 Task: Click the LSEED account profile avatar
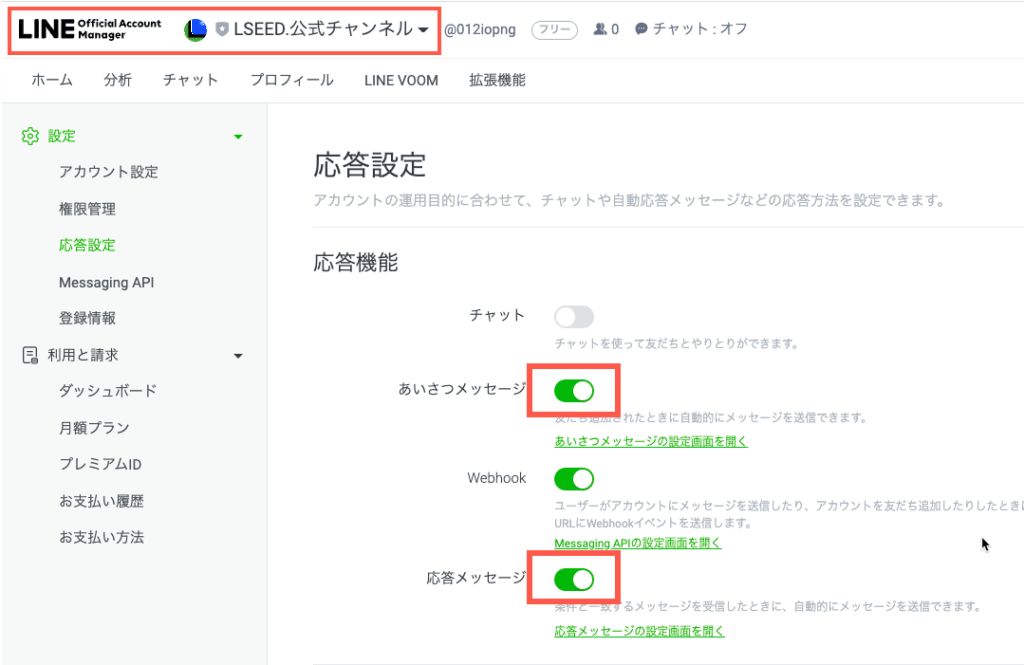[x=195, y=30]
